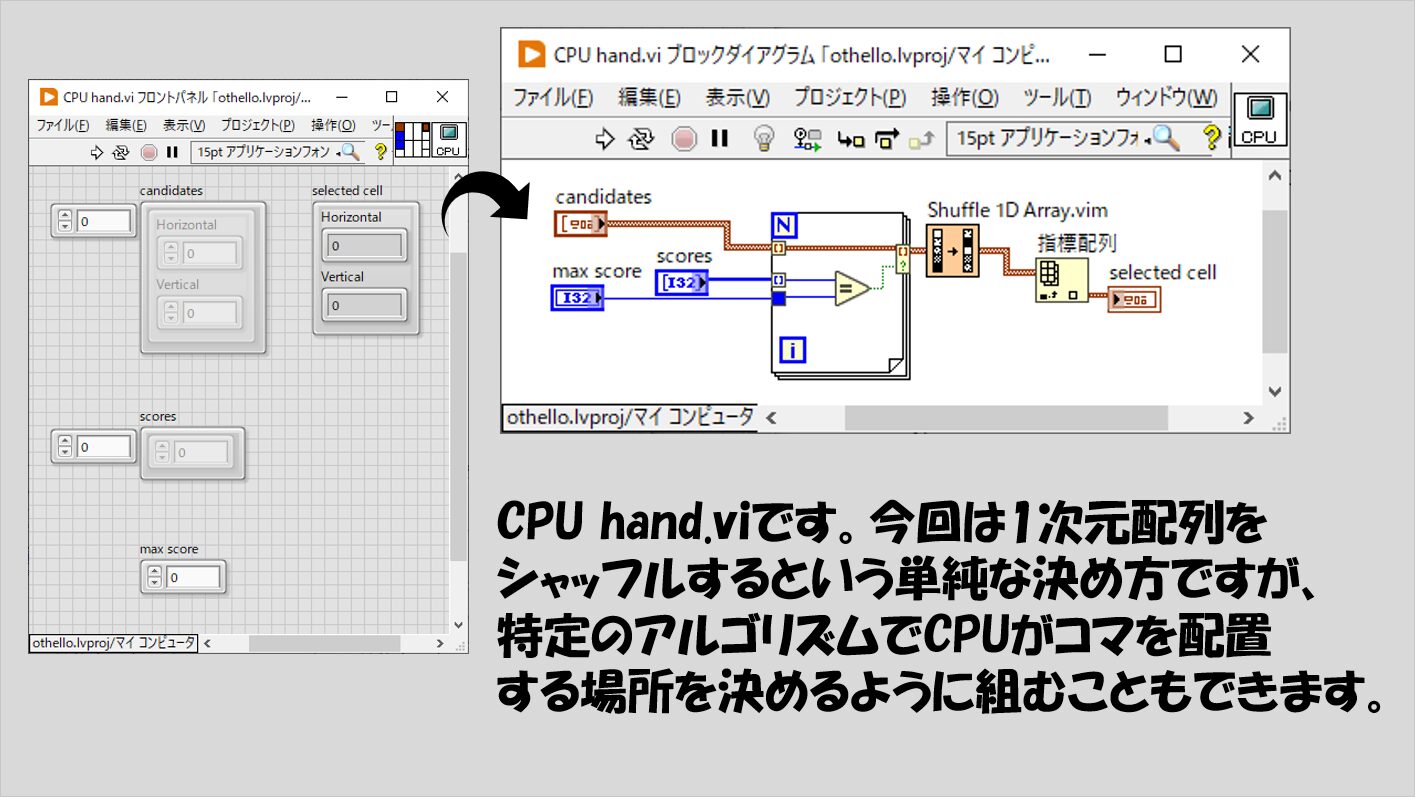Viewport: 1415px width, 797px height.
Task: Toggle highlight execution light bulb
Action: [x=763, y=139]
